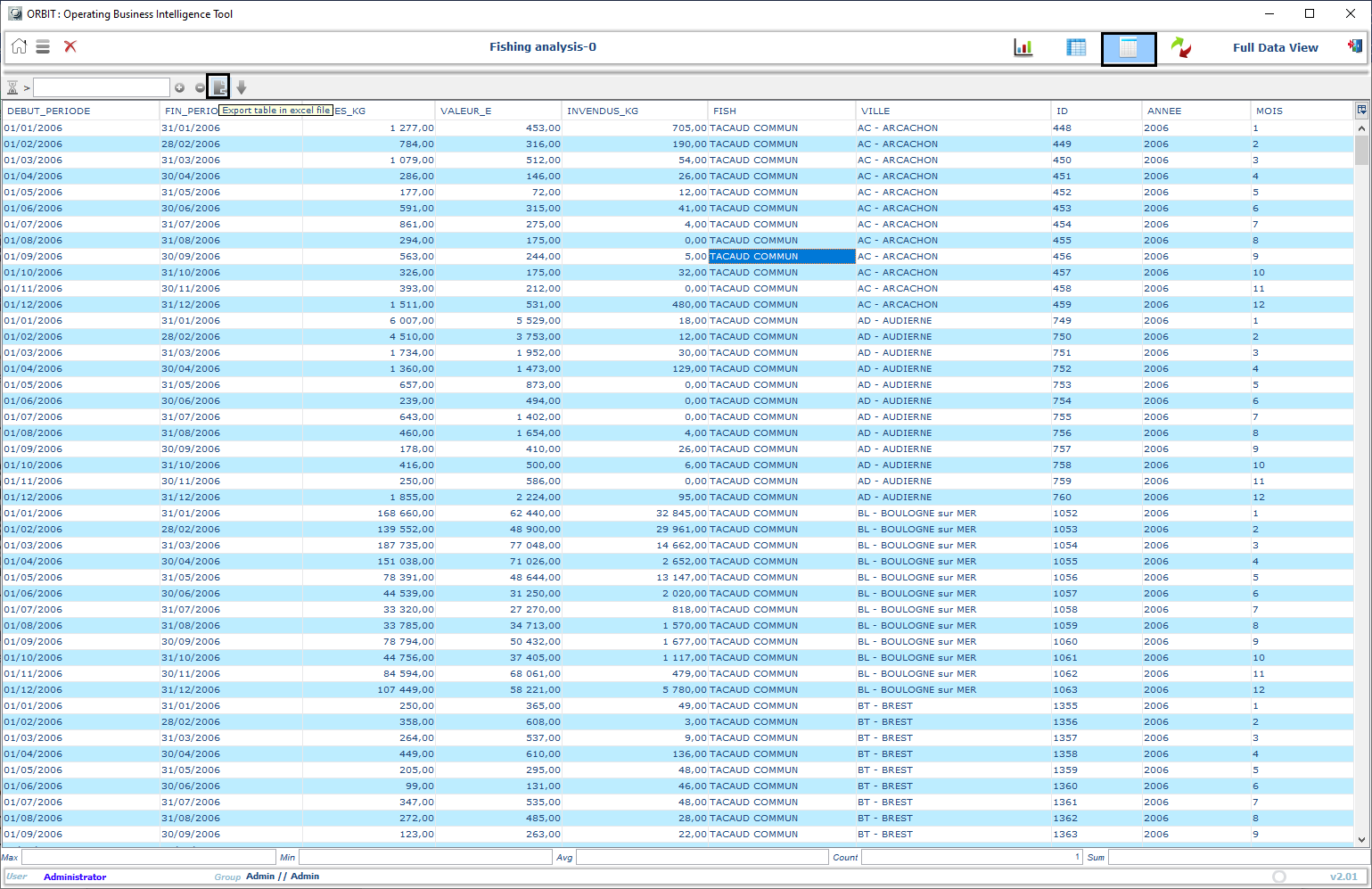Select ID cell 448
This screenshot has width=1372, height=889.
click(1097, 128)
